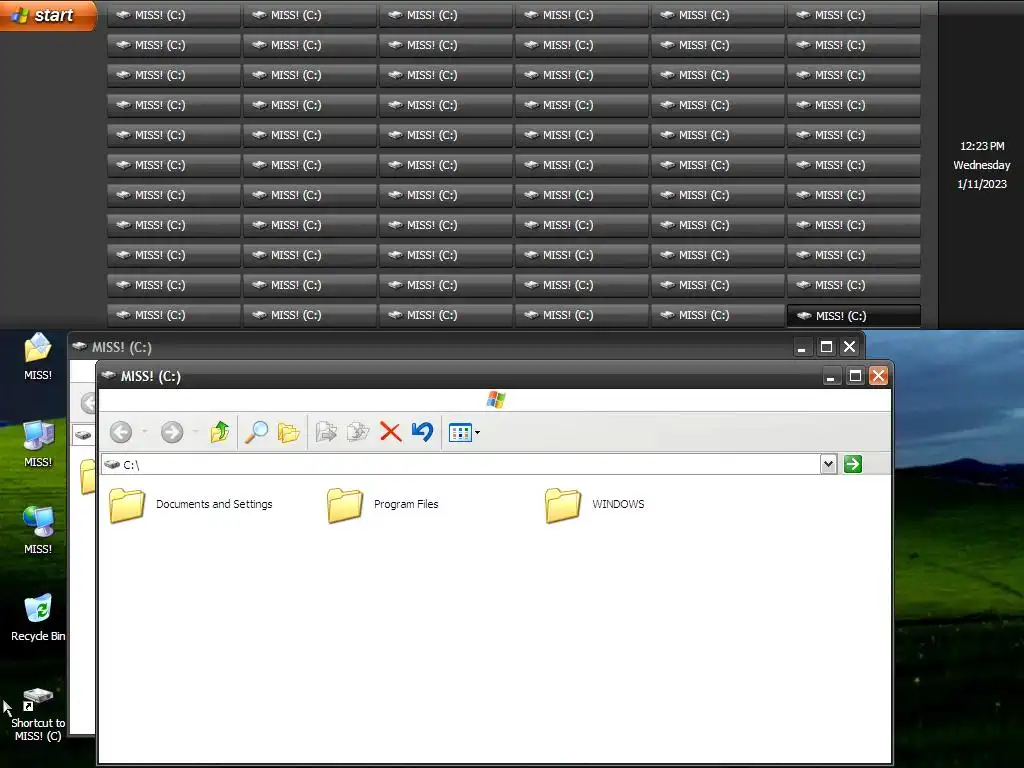This screenshot has width=1024, height=768.
Task: Click the "WINDOWS" folder name
Action: coord(618,504)
